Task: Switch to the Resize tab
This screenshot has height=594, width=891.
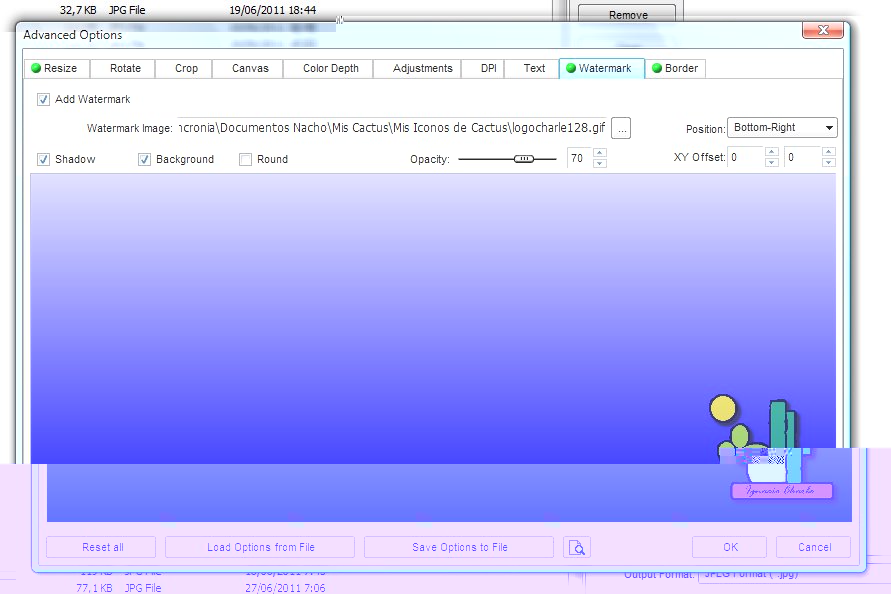Action: pyautogui.click(x=57, y=68)
